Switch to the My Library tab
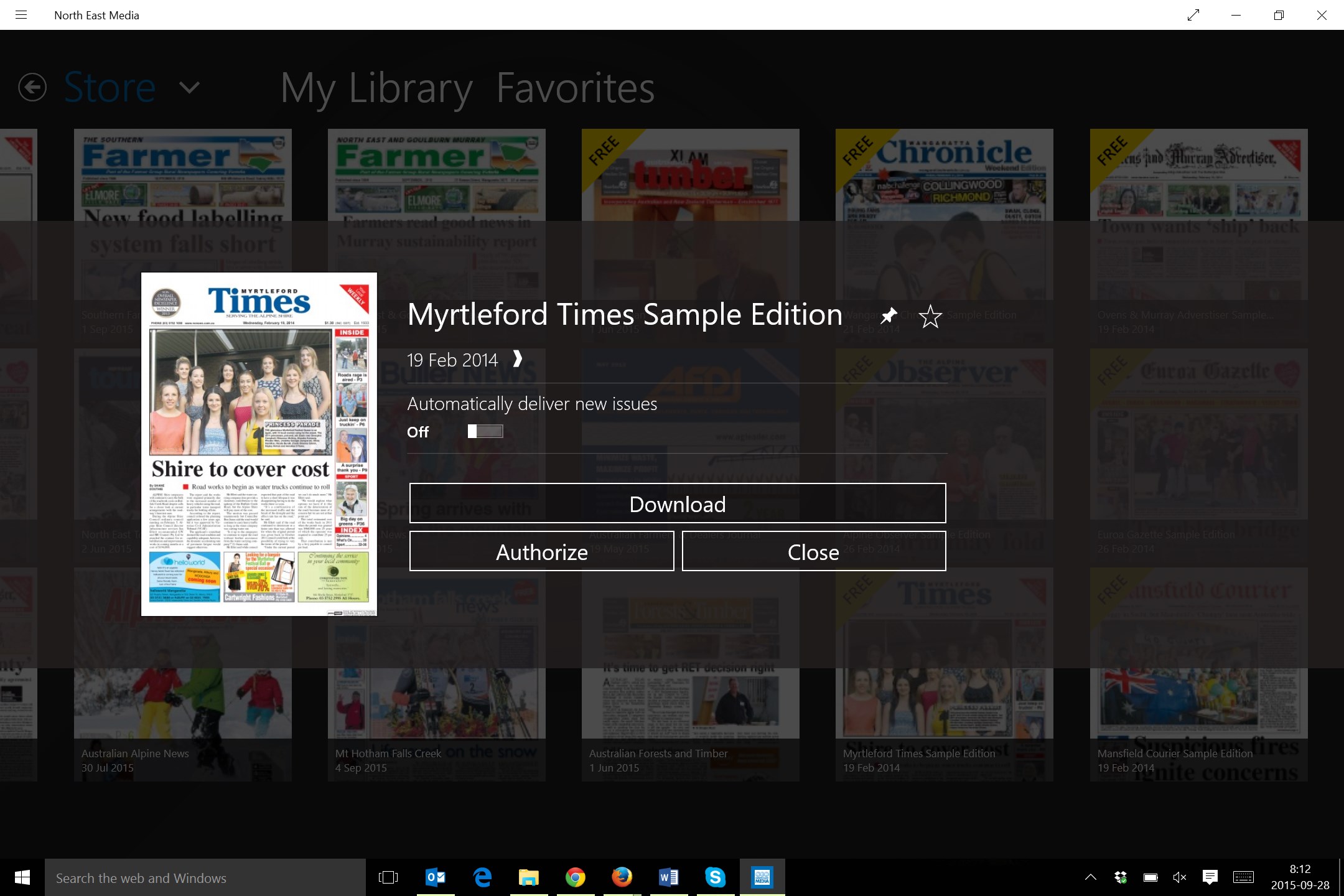Screen dimensions: 1344x896 tap(376, 88)
